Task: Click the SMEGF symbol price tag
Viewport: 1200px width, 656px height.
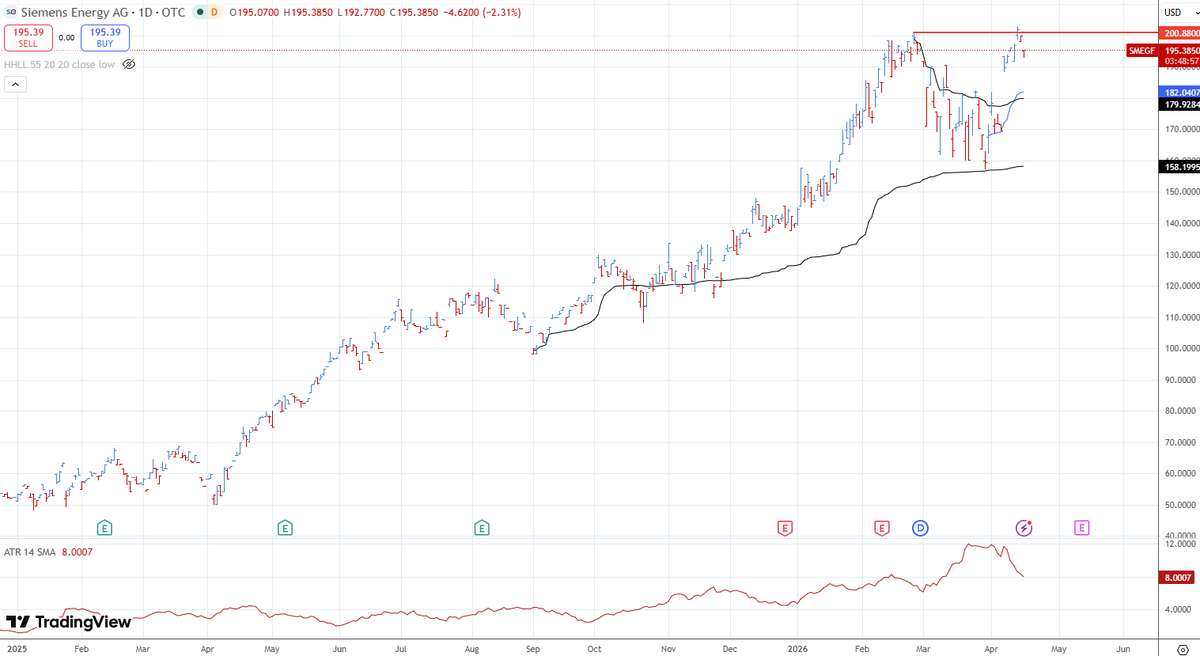Action: (x=1142, y=50)
